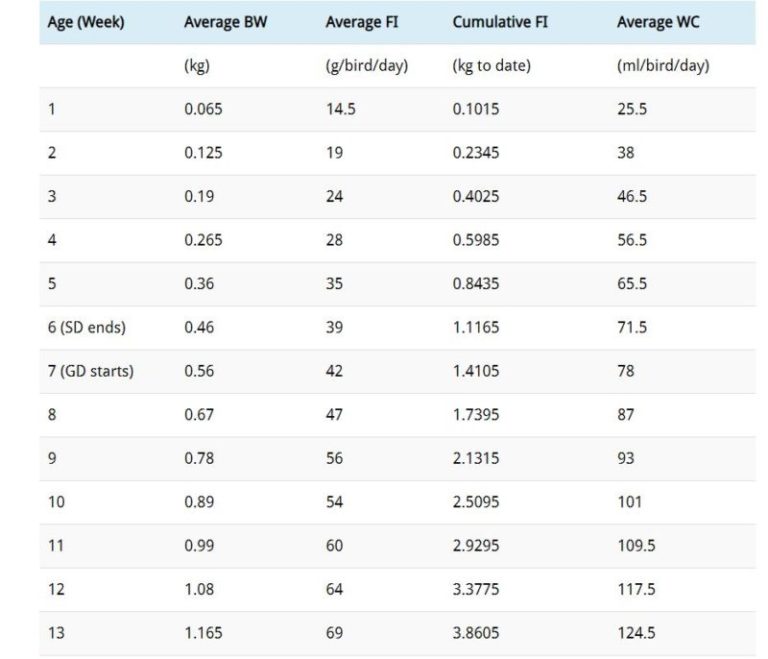Select cumulative FI value 0.8435
The image size is (768, 659).
pos(476,284)
